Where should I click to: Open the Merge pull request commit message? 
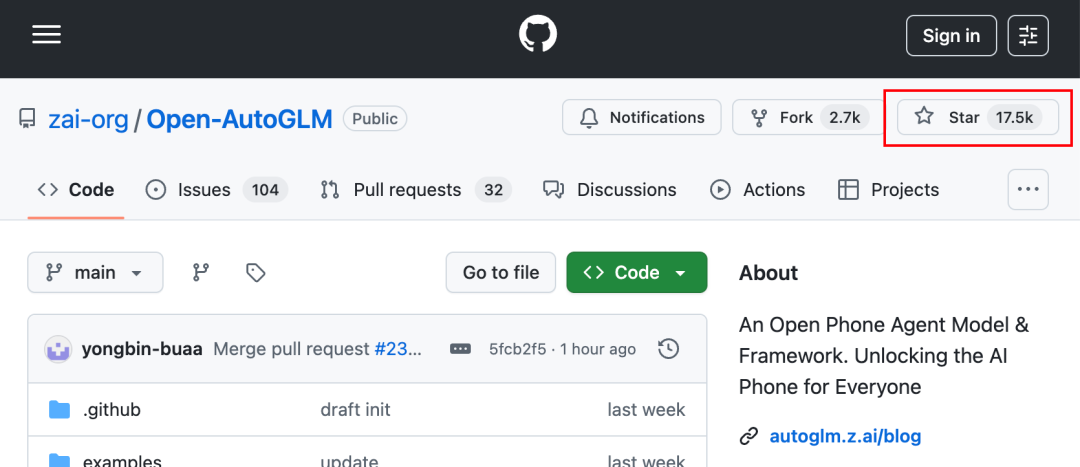click(292, 349)
